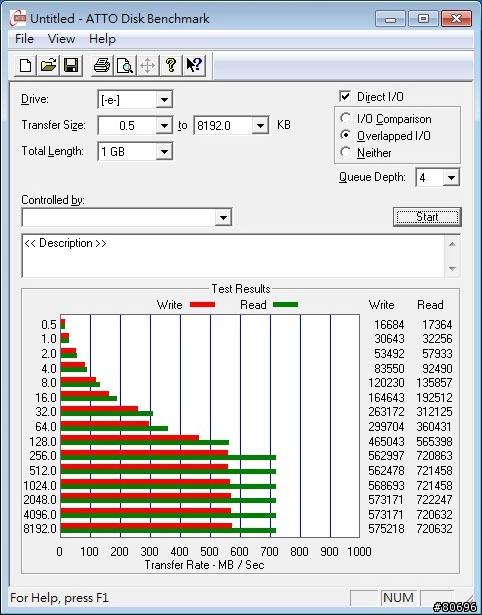Click description scrollbar up arrow
Viewport: 482px width, 615px height.
tap(452, 244)
